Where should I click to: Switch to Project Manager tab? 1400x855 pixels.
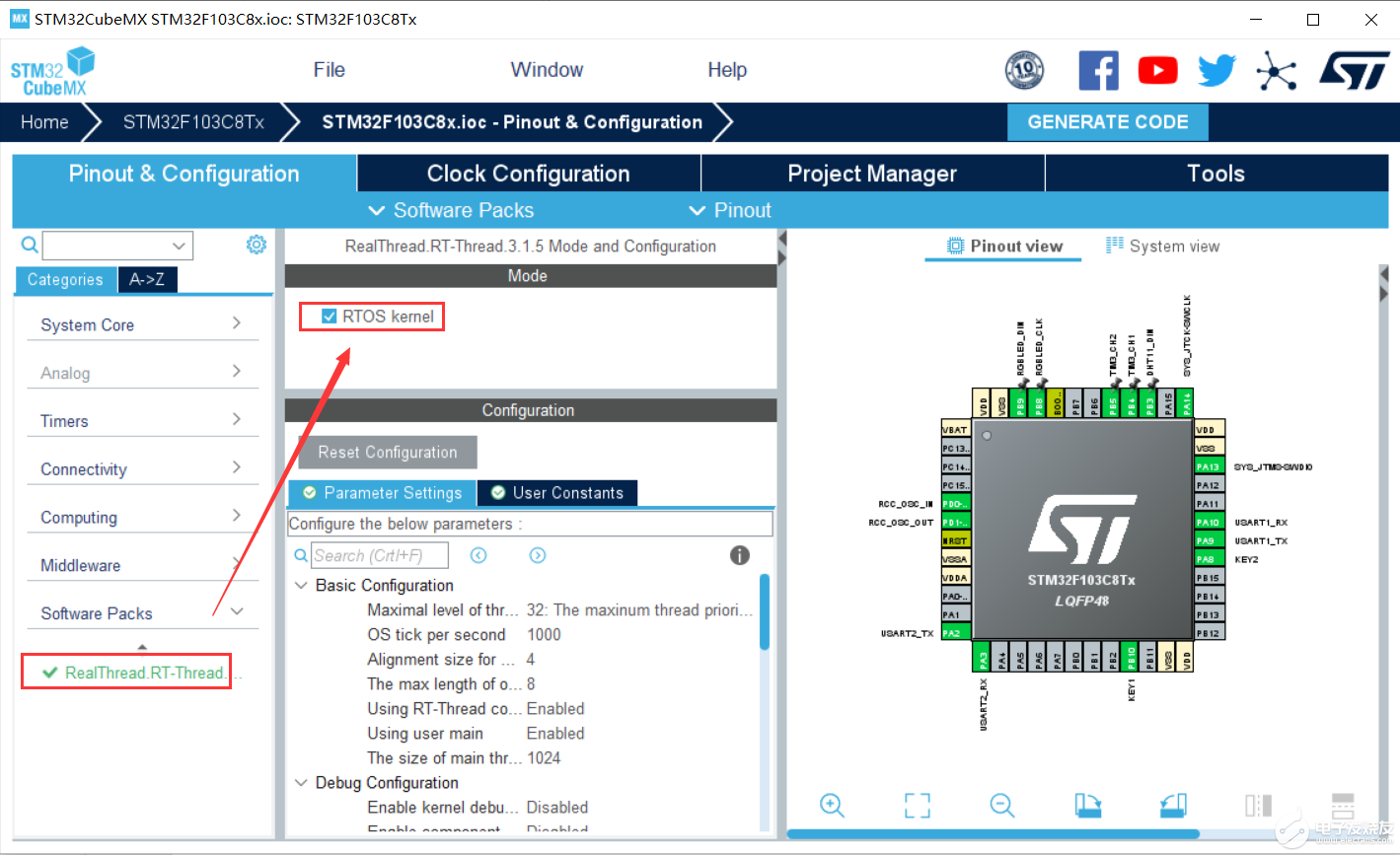click(x=872, y=174)
